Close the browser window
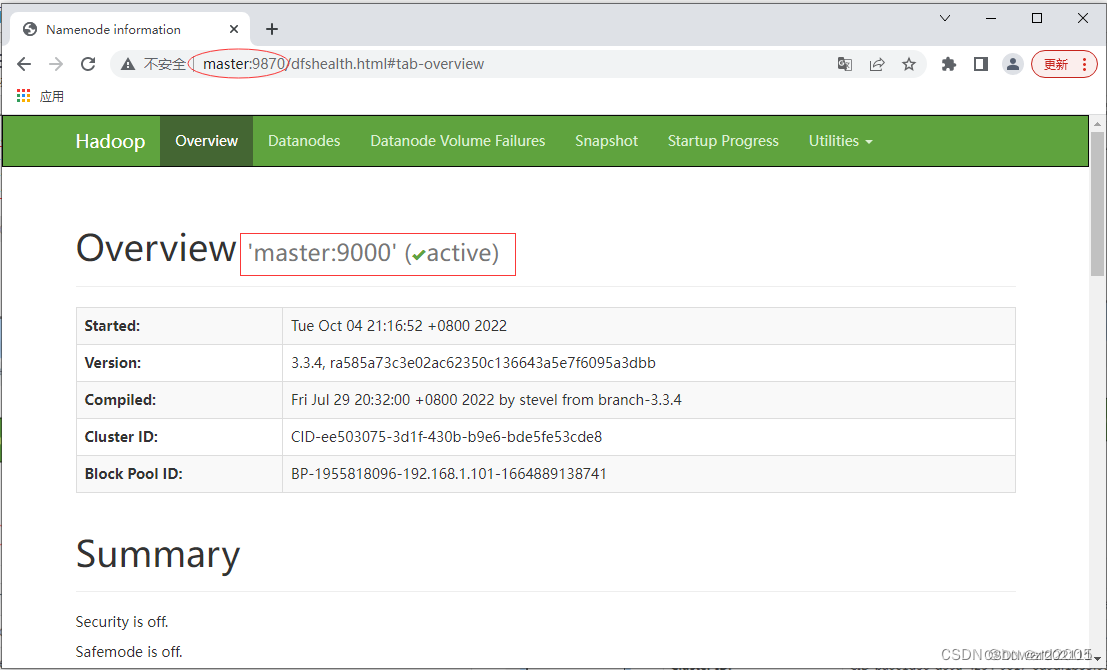 (1083, 18)
